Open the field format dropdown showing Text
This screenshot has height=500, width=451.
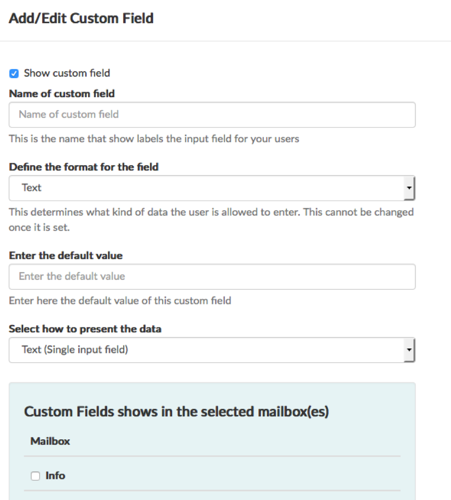pos(212,188)
